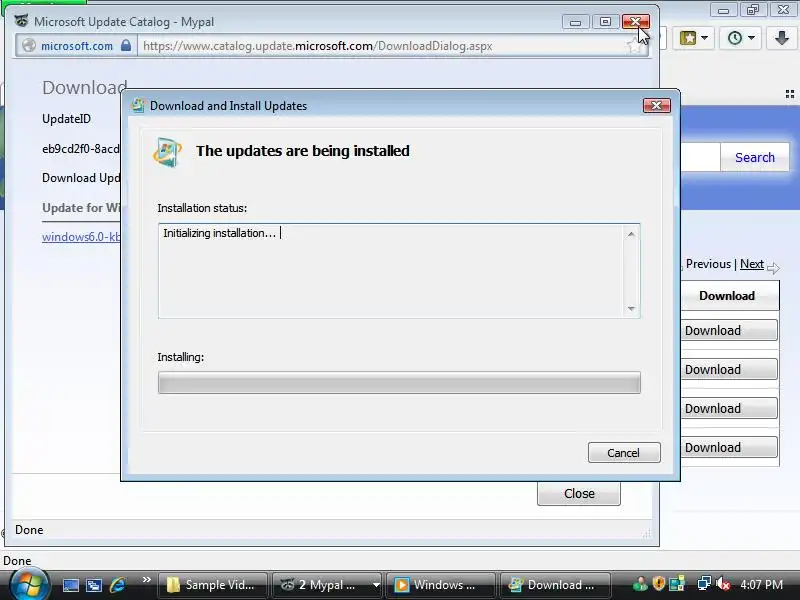This screenshot has height=600, width=800.
Task: Click the padlock security icon in the address bar
Action: click(126, 45)
